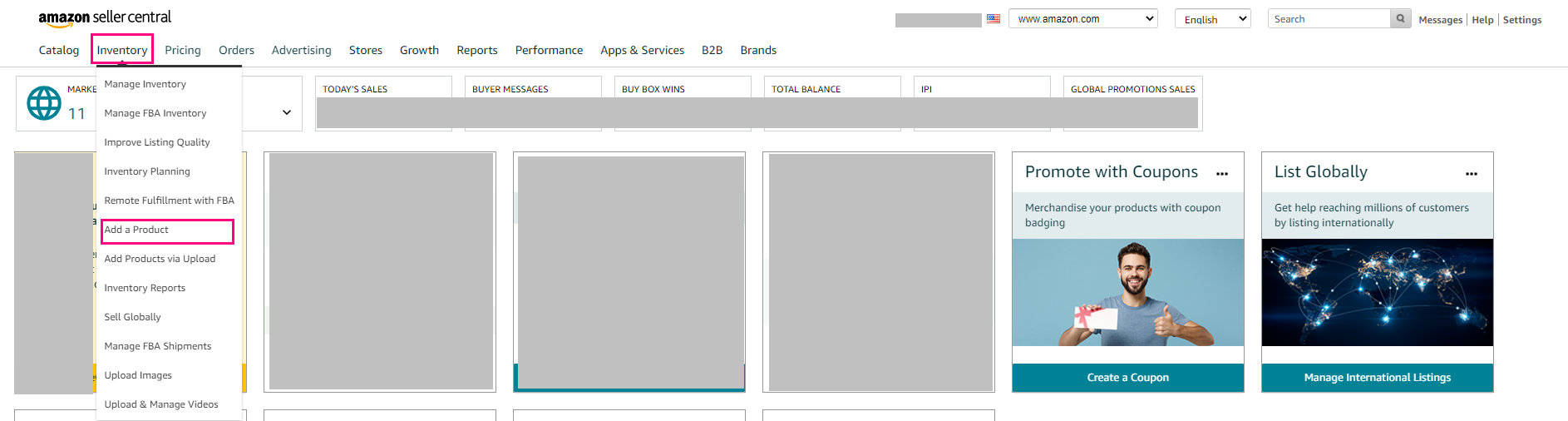Click the Global Promotions Sales tile
The image size is (1568, 421).
[x=1133, y=103]
